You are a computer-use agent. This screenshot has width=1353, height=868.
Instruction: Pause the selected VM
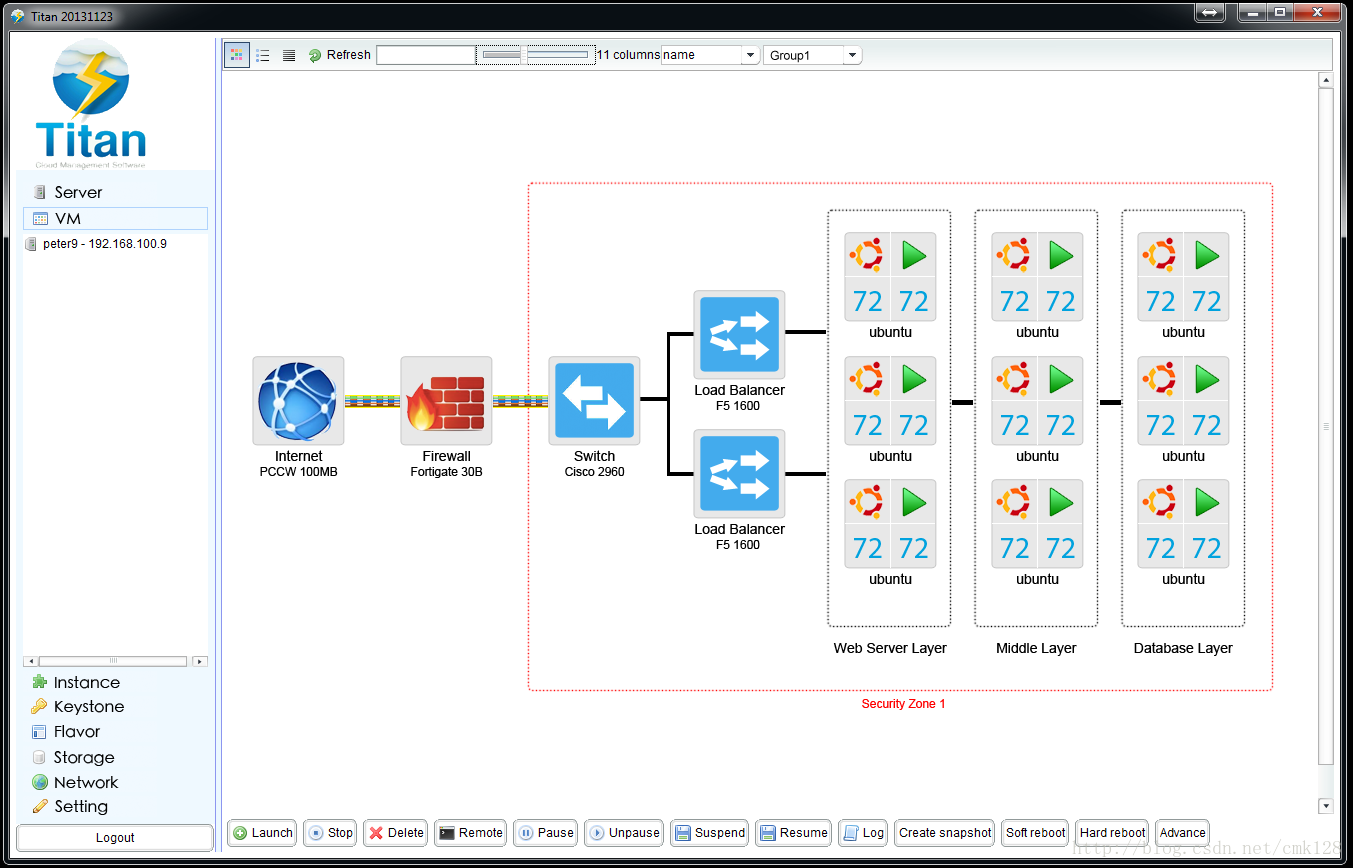(x=546, y=833)
